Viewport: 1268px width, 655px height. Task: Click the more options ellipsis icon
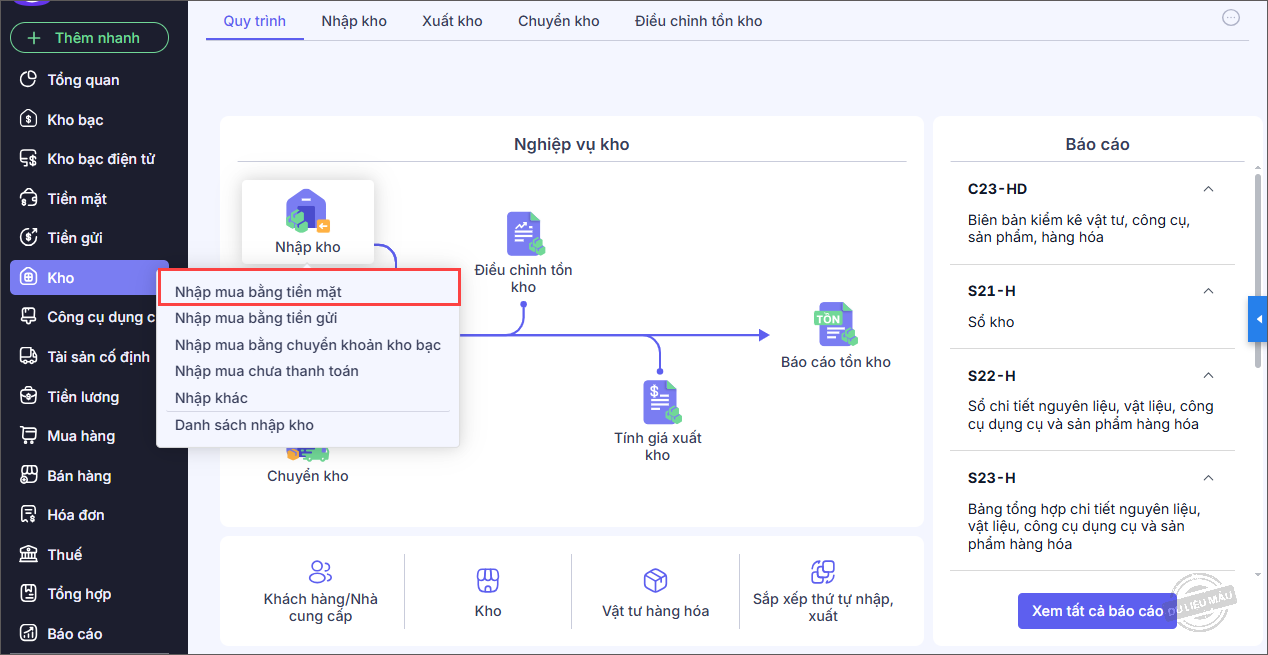[1231, 17]
